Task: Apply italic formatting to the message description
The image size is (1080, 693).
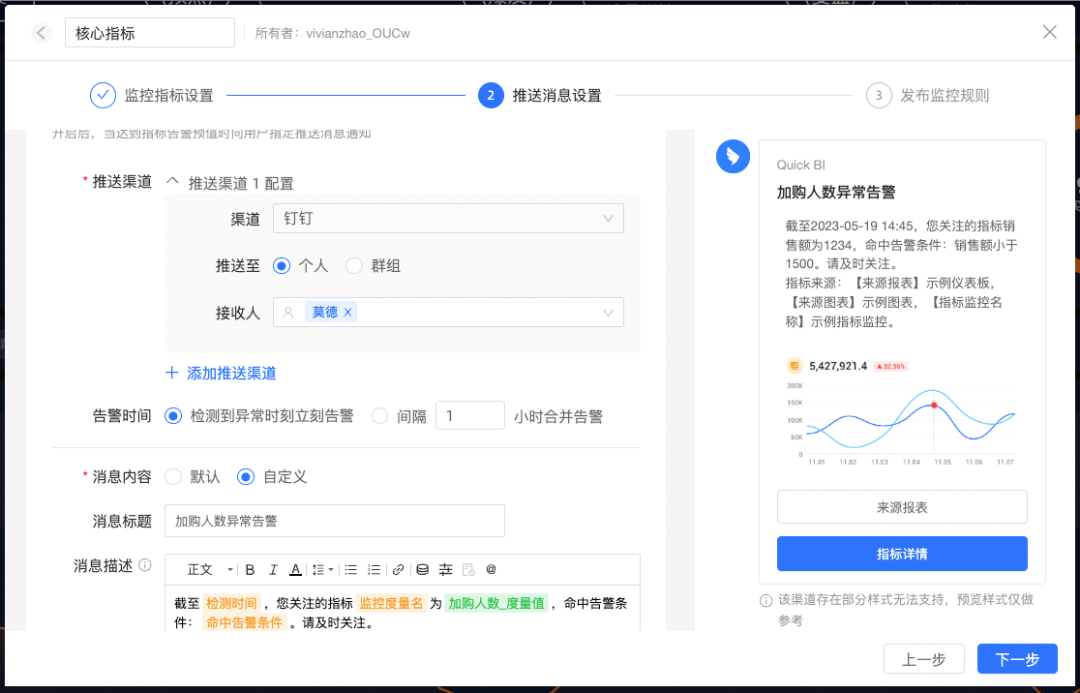Action: tap(272, 569)
